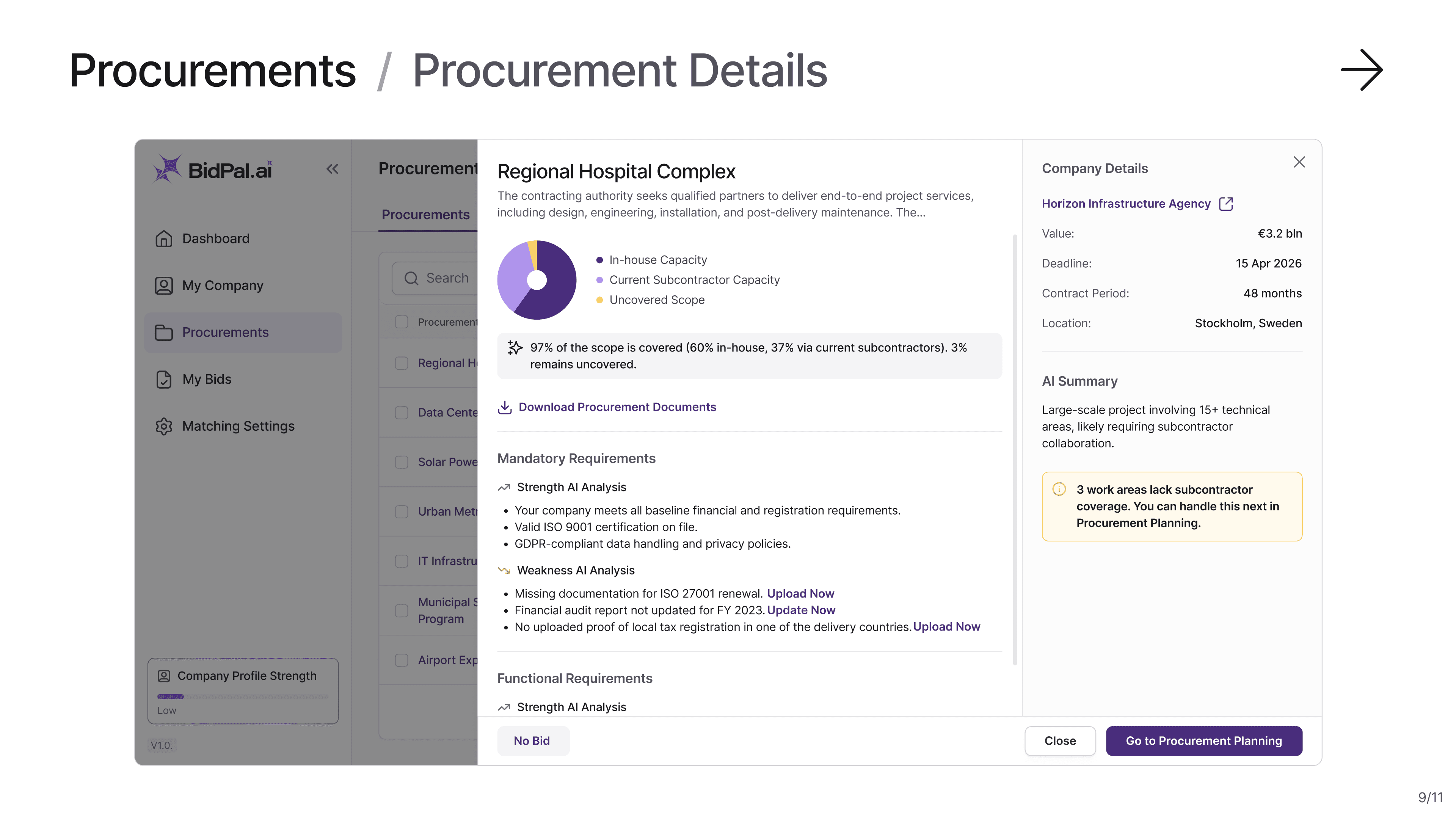Toggle the select-all Procurement header checkbox

tap(401, 322)
